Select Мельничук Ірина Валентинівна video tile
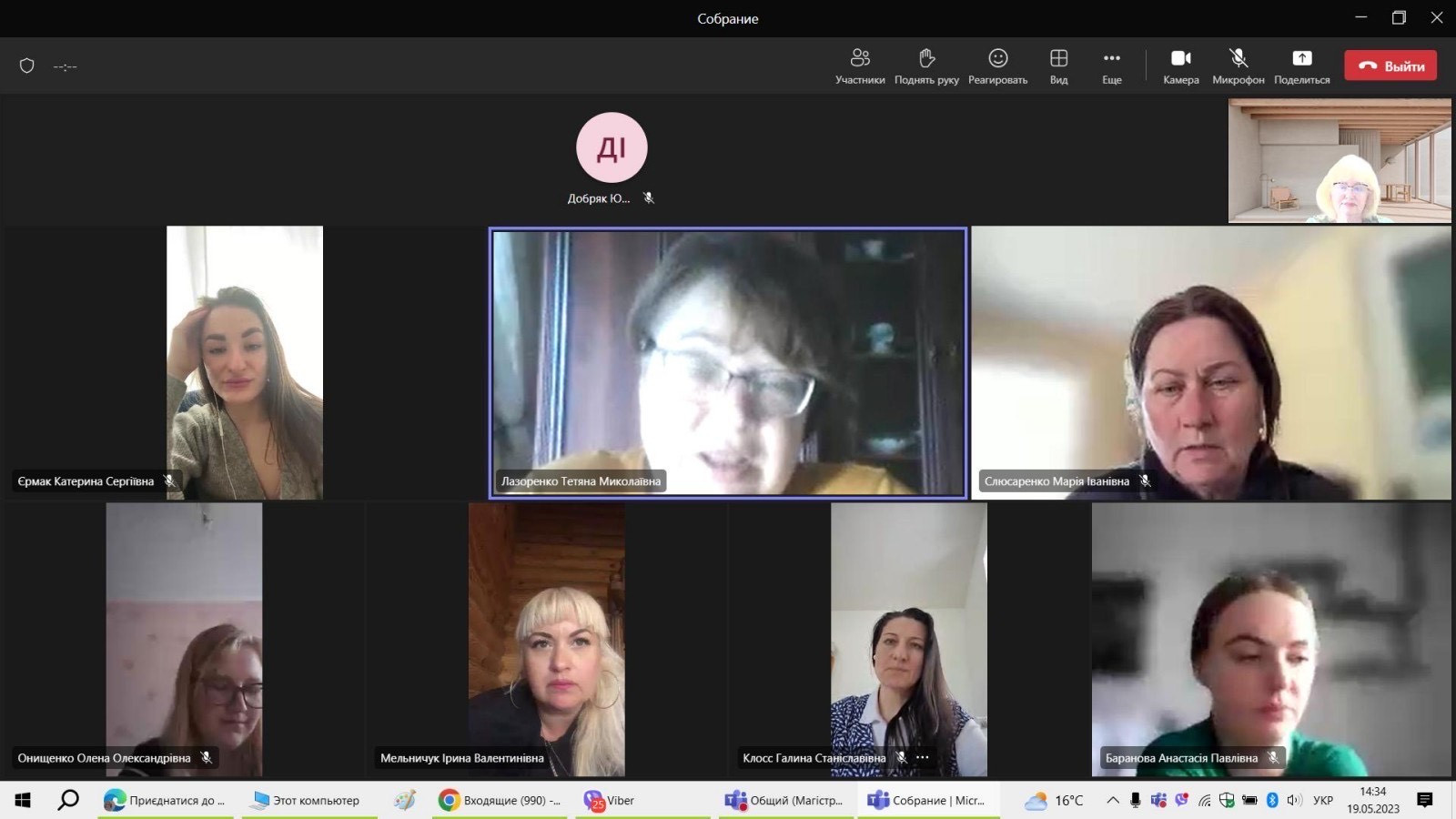This screenshot has height=819, width=1456. pyautogui.click(x=546, y=640)
